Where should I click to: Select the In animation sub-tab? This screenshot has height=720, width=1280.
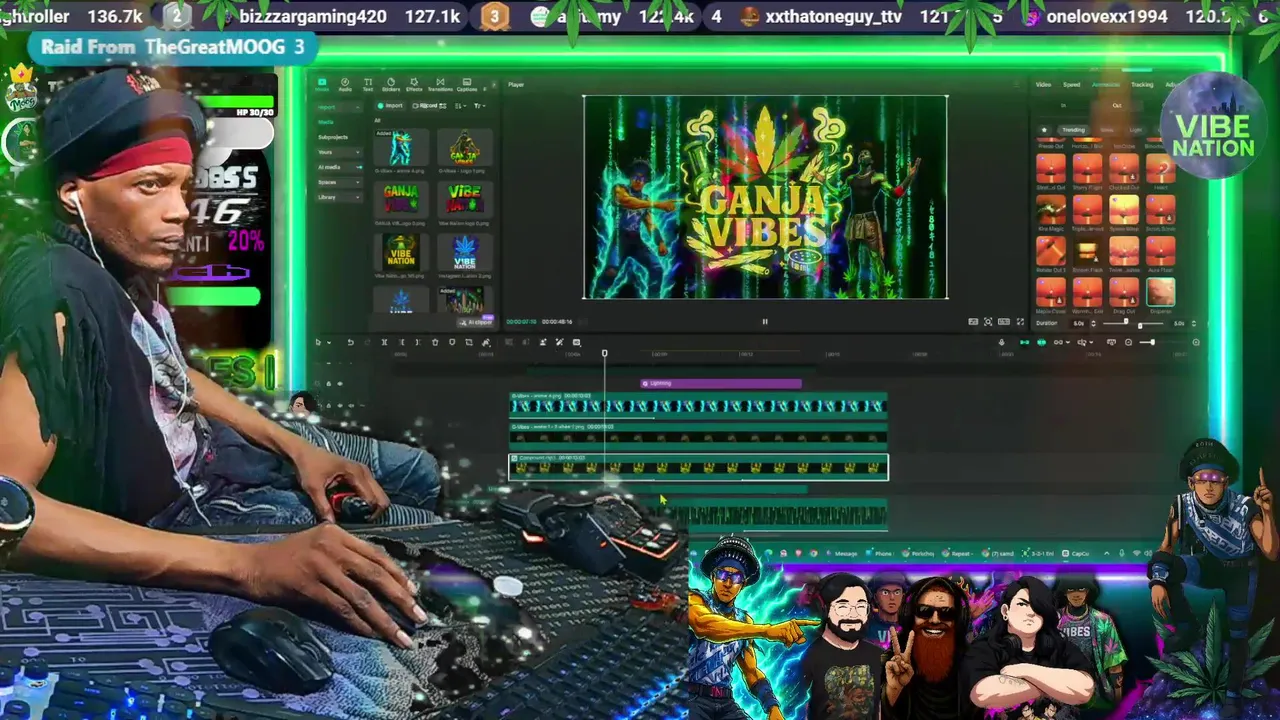[x=1063, y=105]
